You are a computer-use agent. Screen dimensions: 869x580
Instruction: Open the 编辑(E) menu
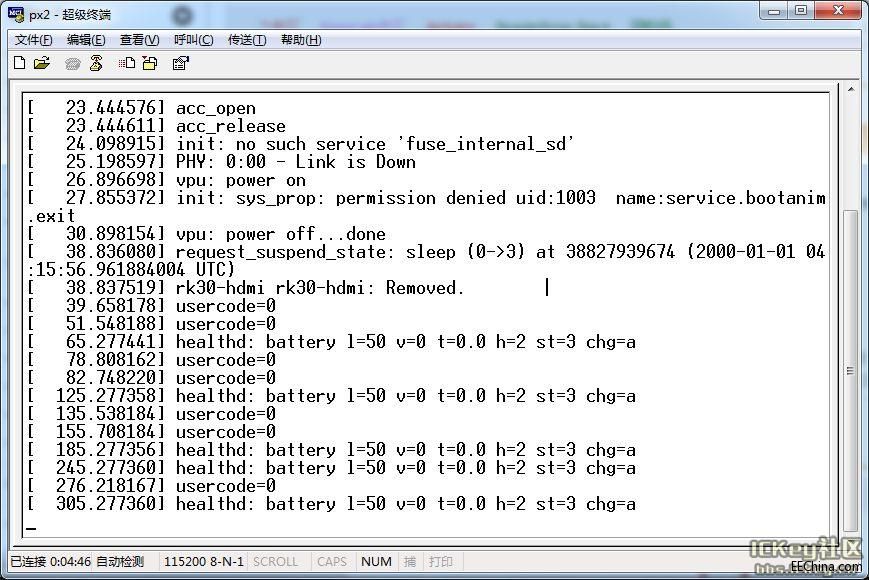coord(86,40)
